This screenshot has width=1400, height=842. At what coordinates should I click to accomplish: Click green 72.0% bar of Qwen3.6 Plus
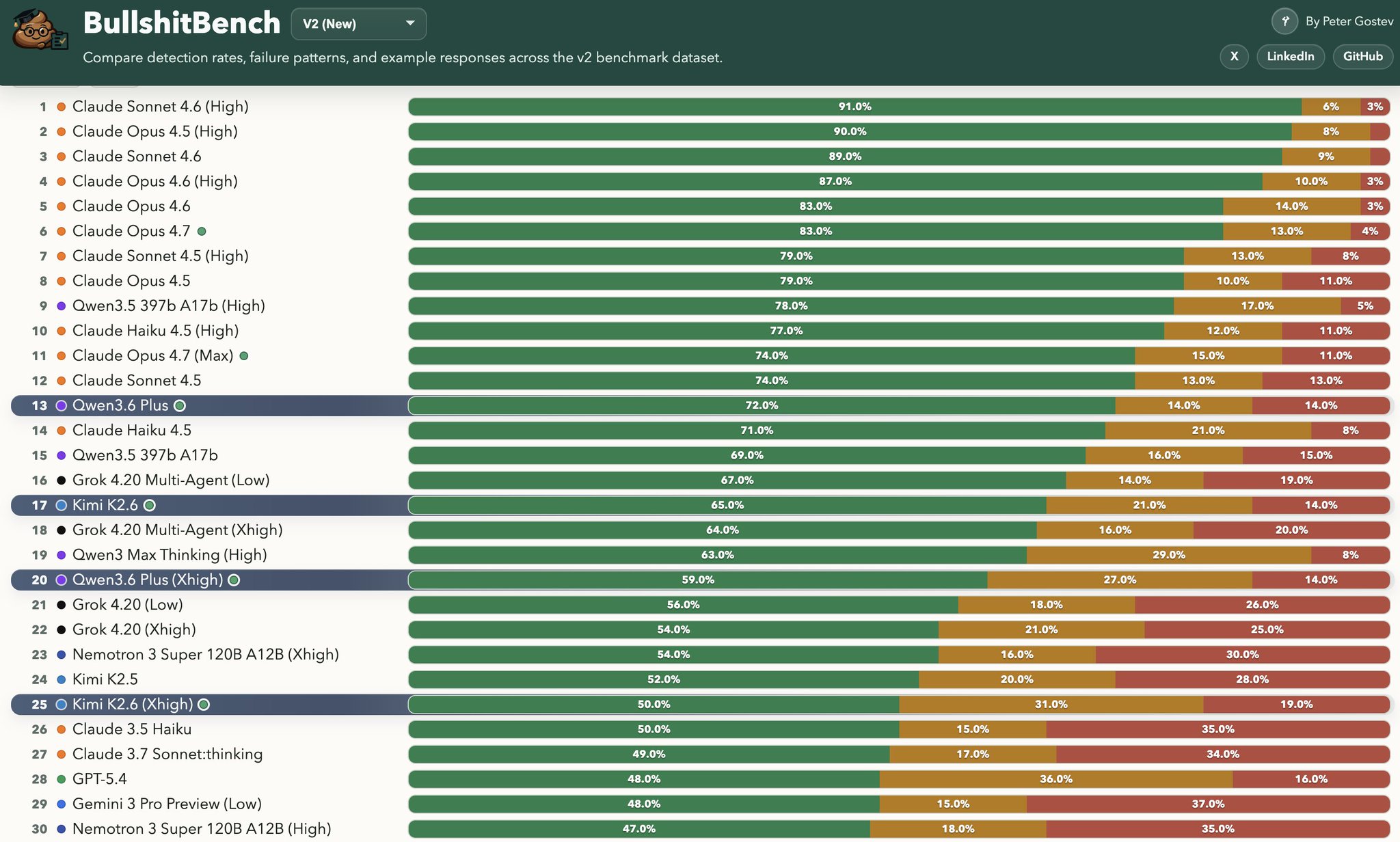pos(762,405)
